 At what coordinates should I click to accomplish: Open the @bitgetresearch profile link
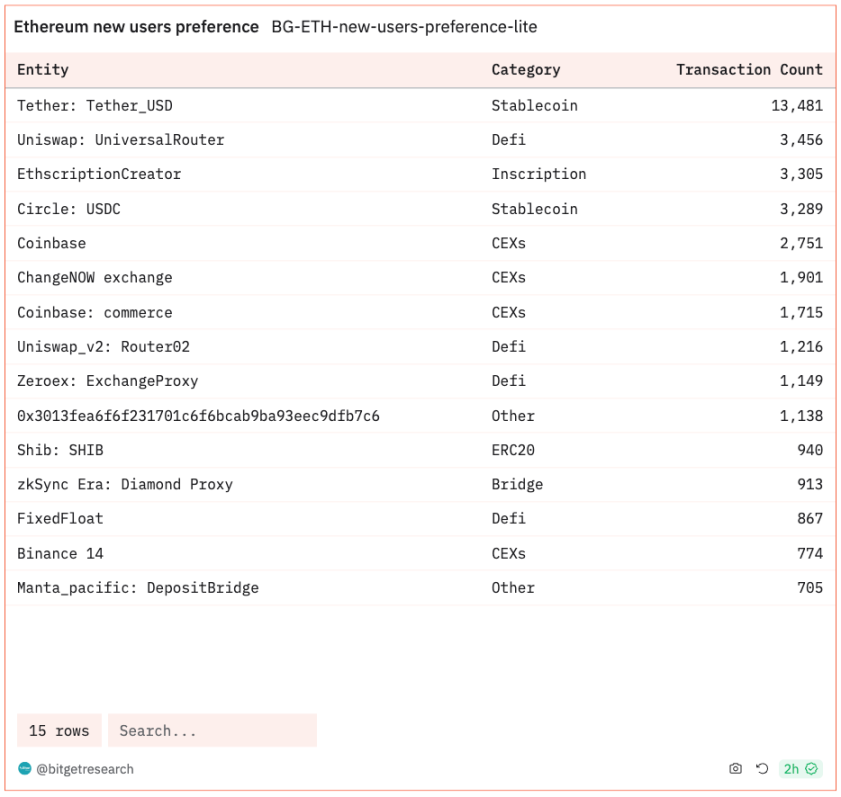click(85, 769)
